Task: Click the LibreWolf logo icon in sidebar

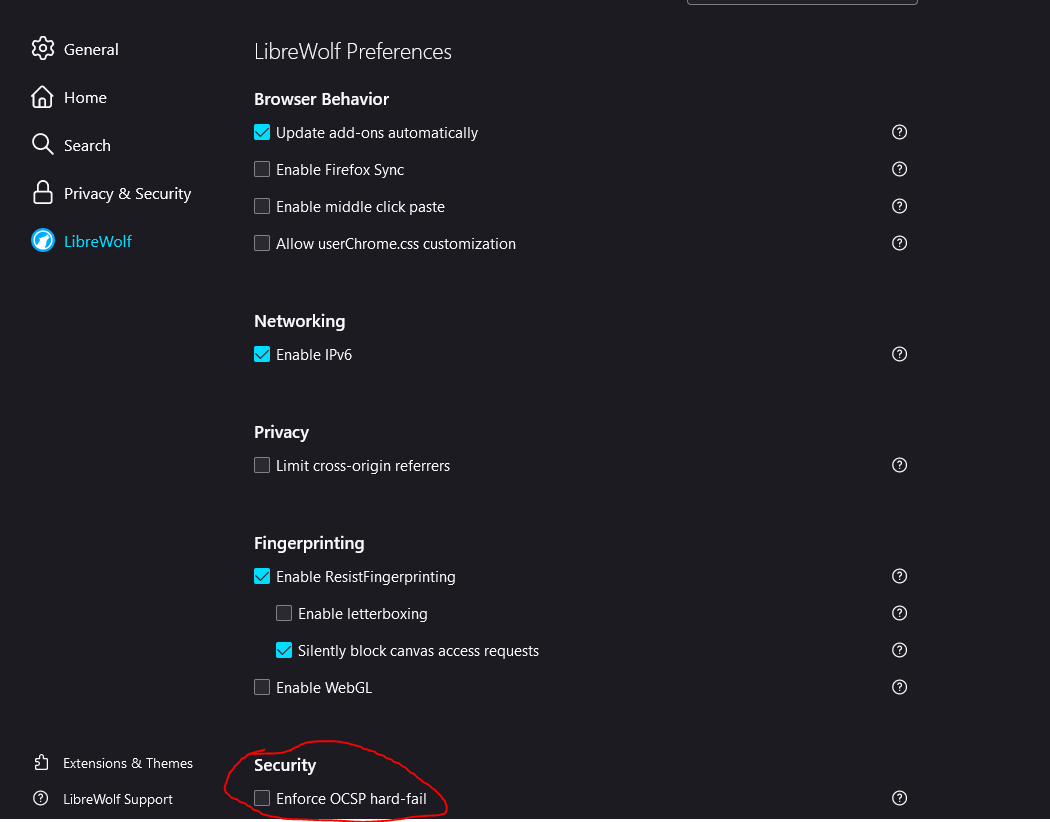Action: point(43,240)
